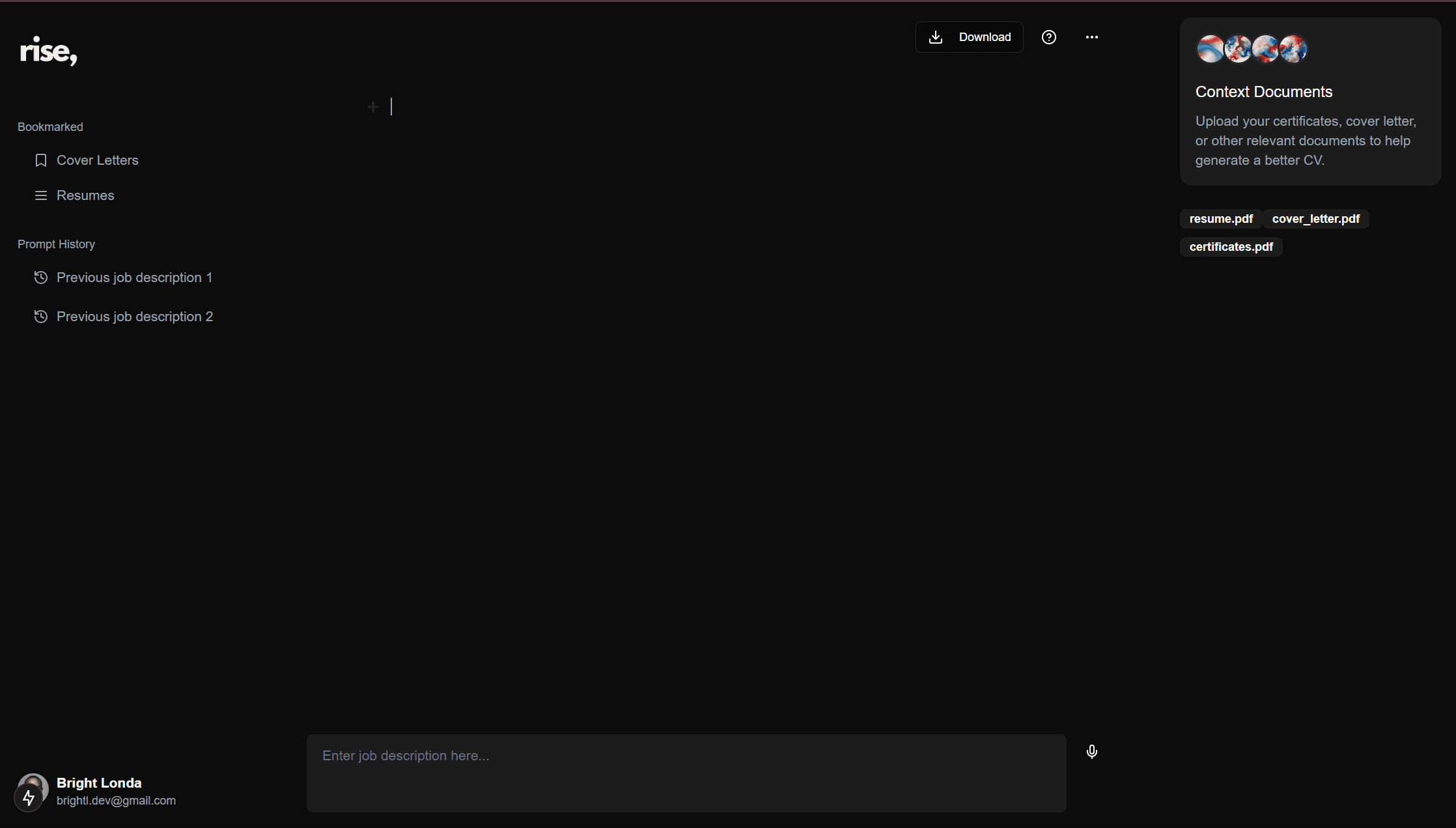The width and height of the screenshot is (1456, 828).
Task: Select the certificates.pdf document chip
Action: coord(1231,247)
